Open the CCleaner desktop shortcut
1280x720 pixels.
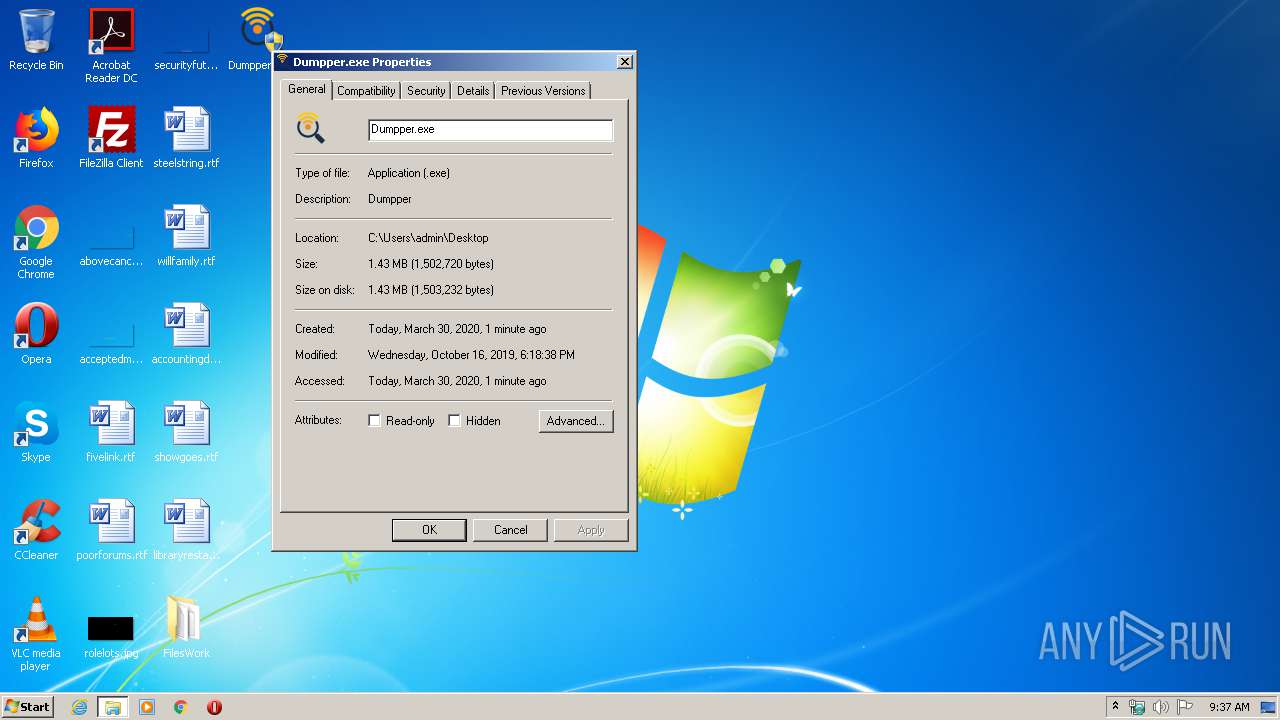[x=36, y=530]
